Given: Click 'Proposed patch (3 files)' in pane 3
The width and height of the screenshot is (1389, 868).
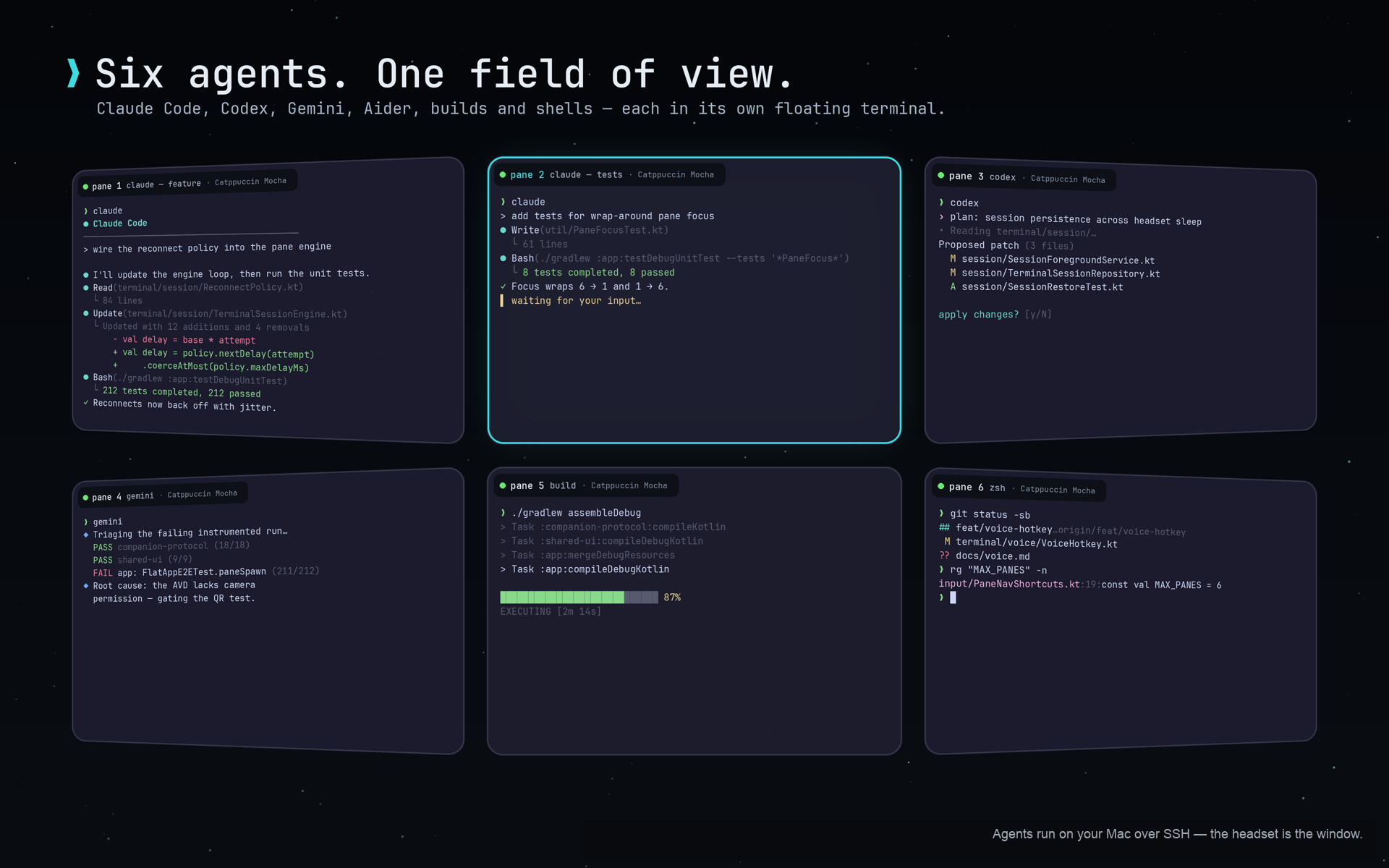Looking at the screenshot, I should [1006, 245].
